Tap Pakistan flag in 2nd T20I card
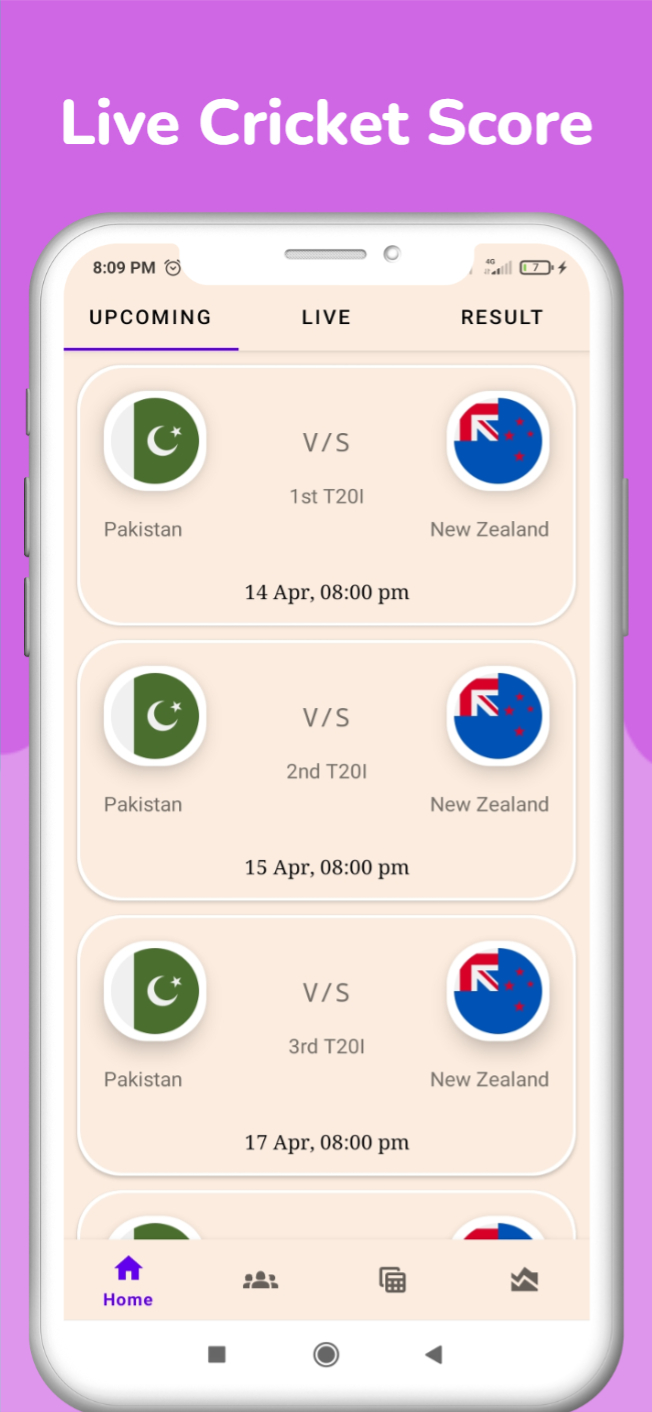This screenshot has width=652, height=1412. [x=155, y=716]
